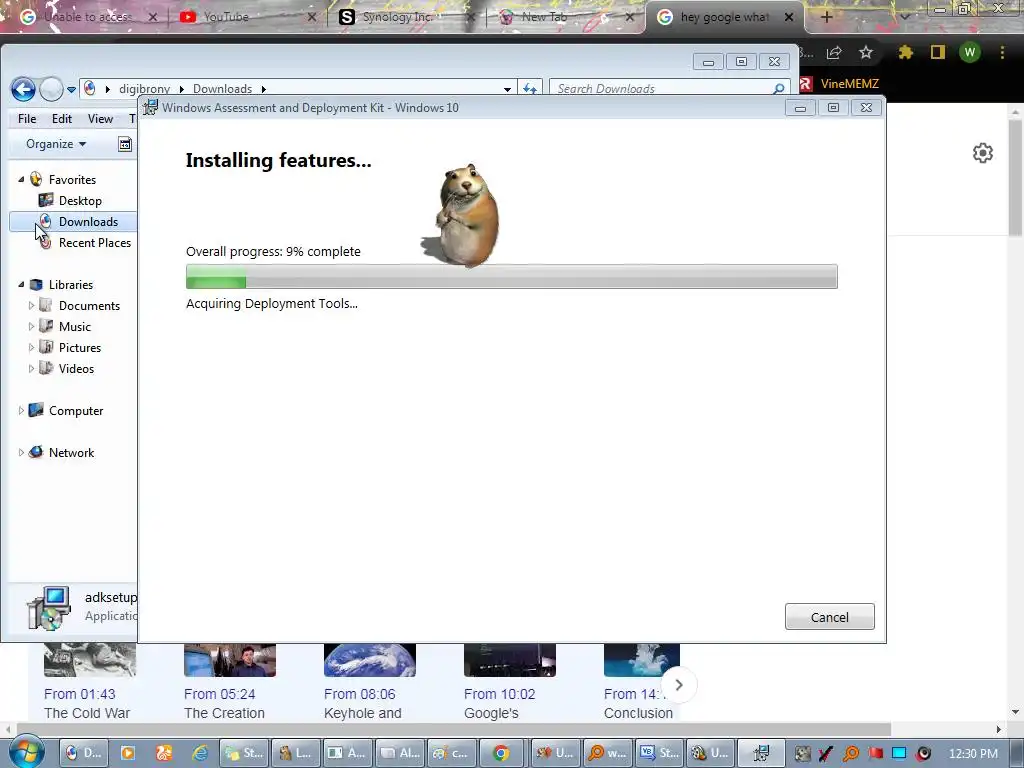
Task: Open 'From 10:02 Google's' chapter
Action: click(x=509, y=682)
